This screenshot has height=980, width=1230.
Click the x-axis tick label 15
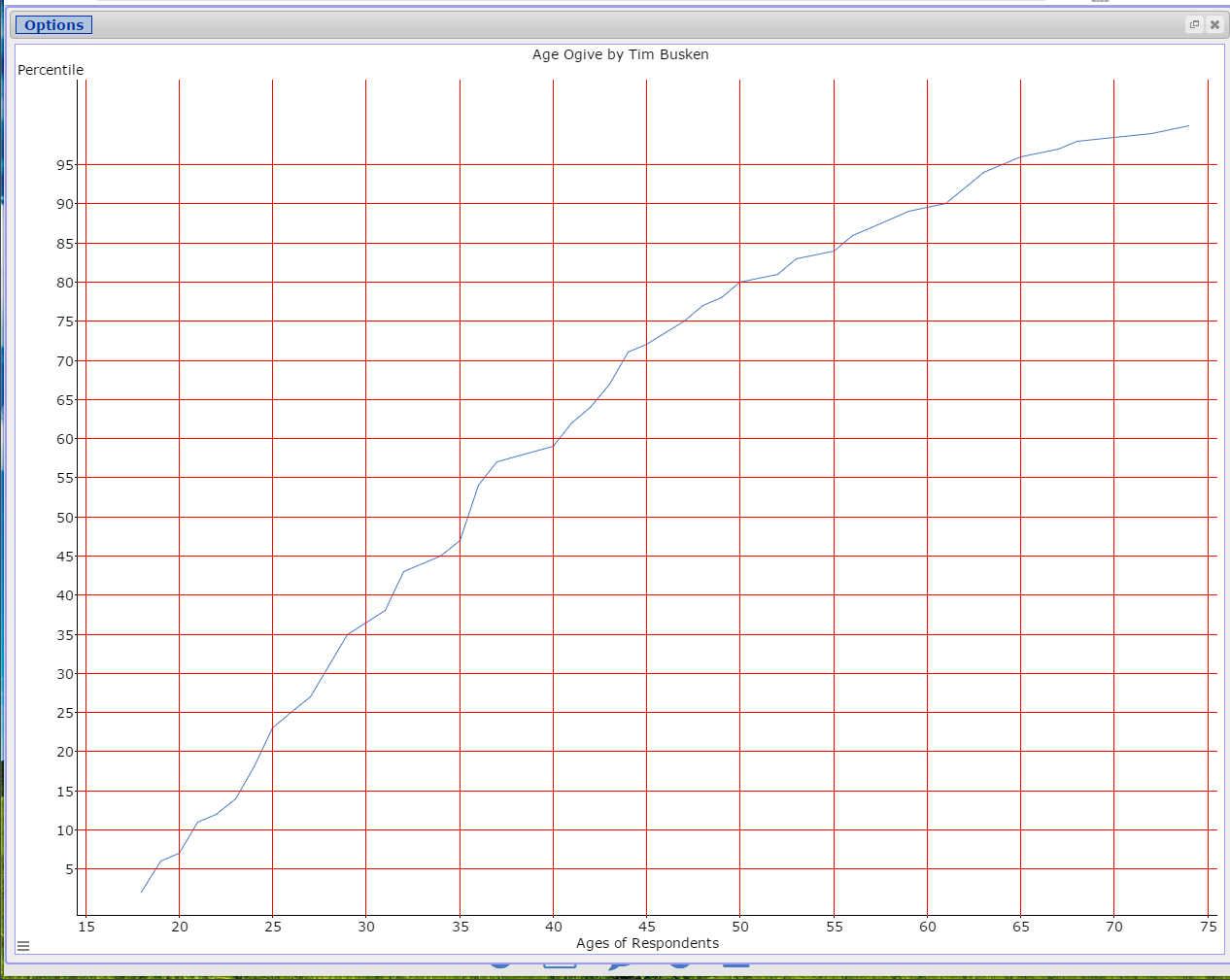pos(86,927)
